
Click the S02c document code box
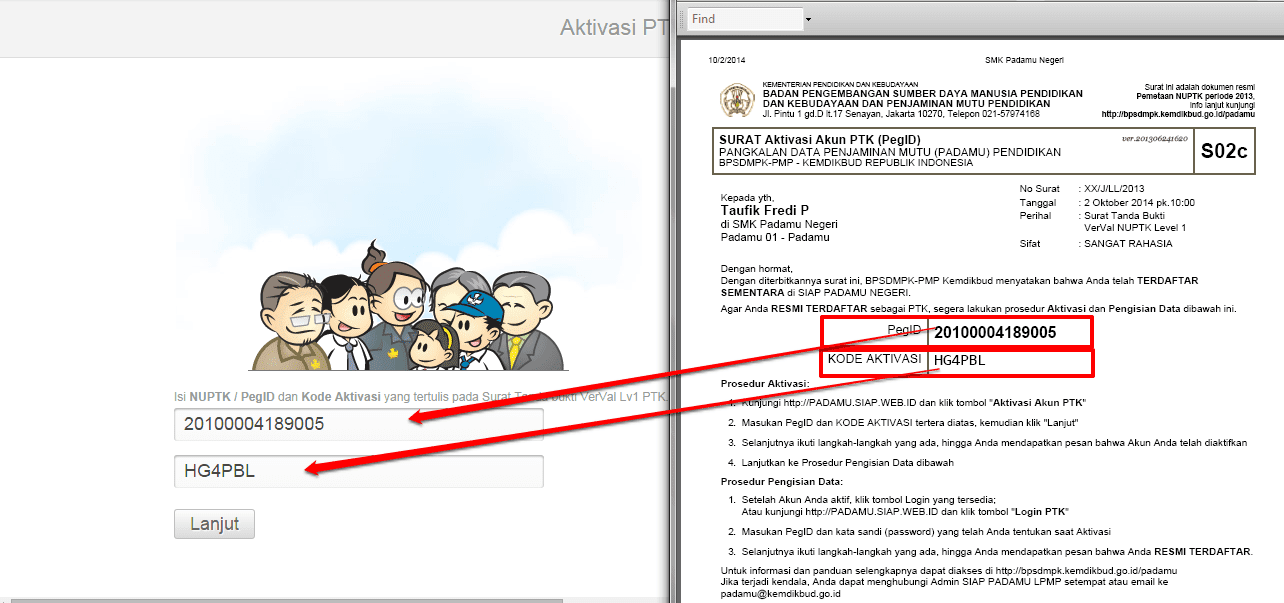(1225, 151)
